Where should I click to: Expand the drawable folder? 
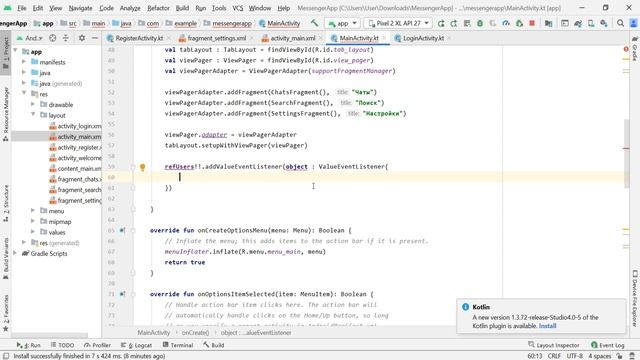coord(33,104)
